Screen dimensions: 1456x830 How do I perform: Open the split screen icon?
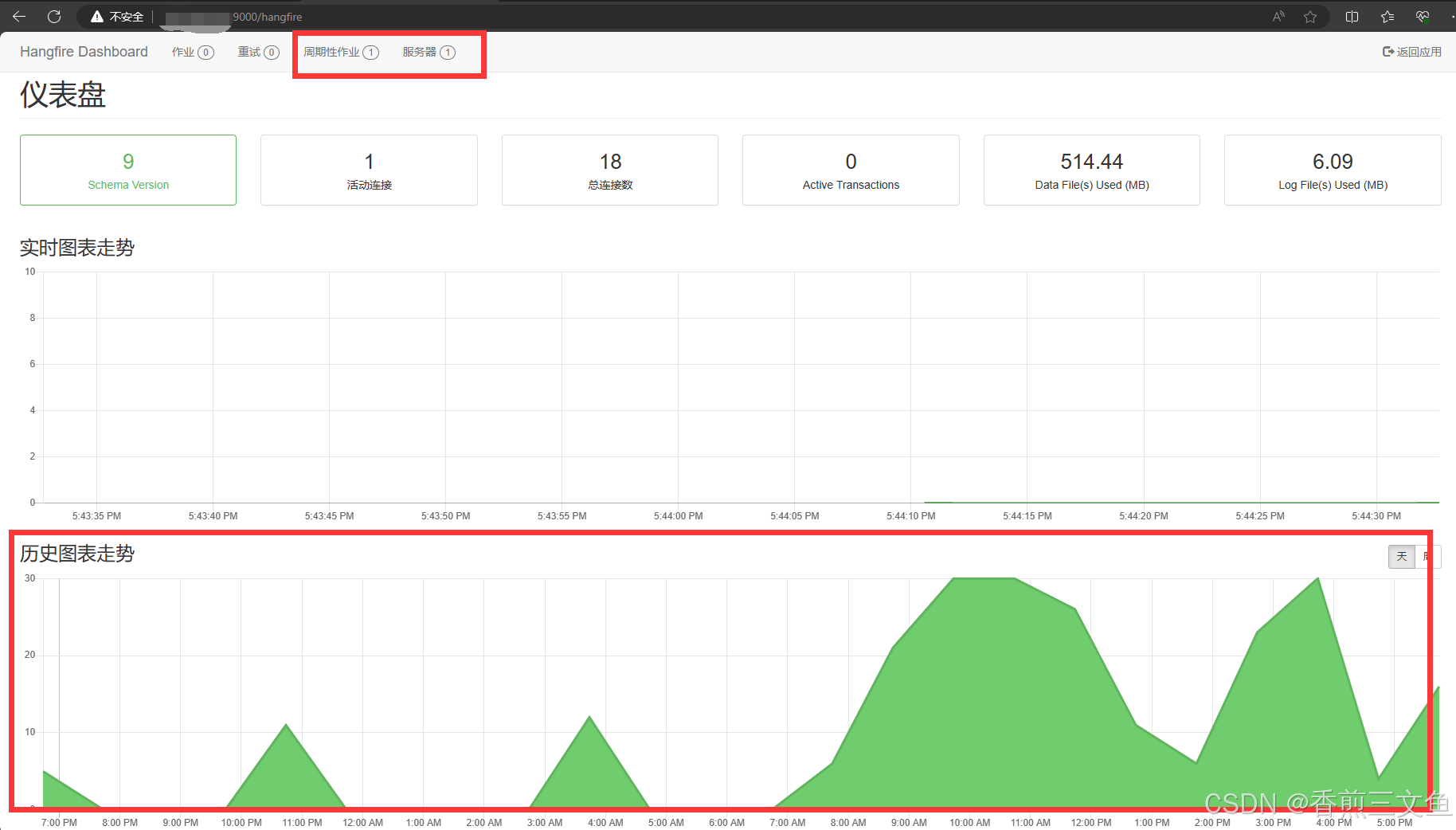(x=1352, y=17)
